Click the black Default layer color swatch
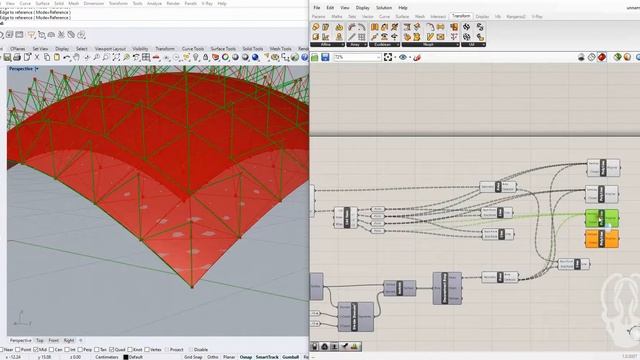This screenshot has width=640, height=360. (x=126, y=357)
